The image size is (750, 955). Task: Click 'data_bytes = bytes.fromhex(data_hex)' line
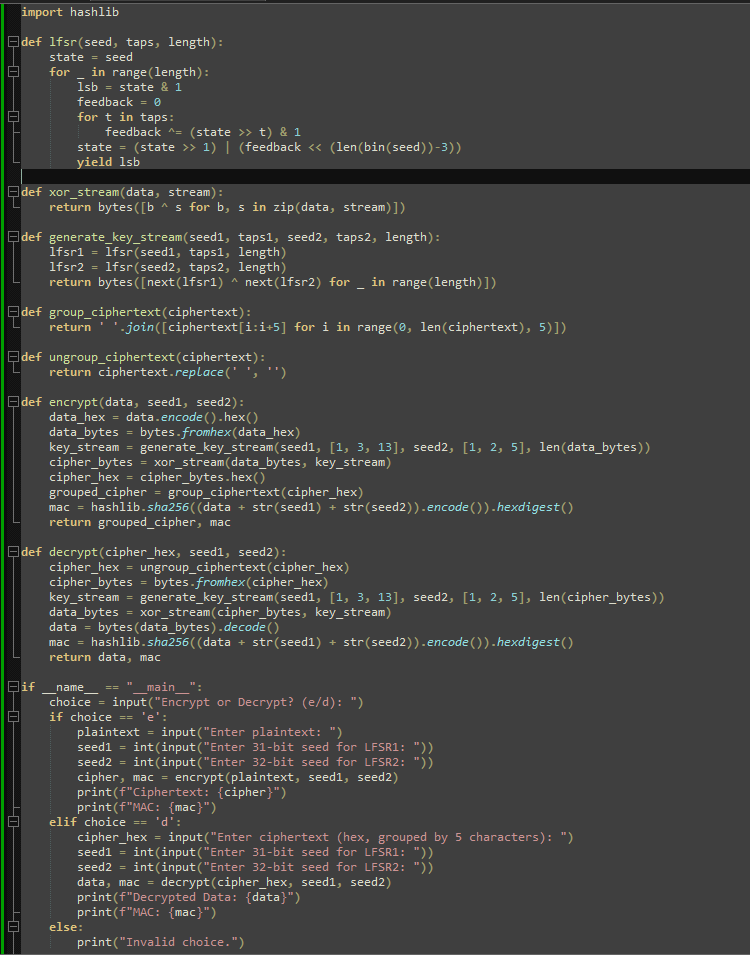click(x=175, y=432)
